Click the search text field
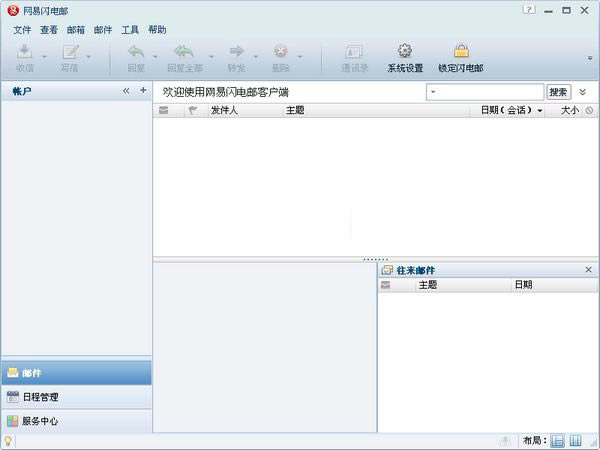 pyautogui.click(x=489, y=92)
